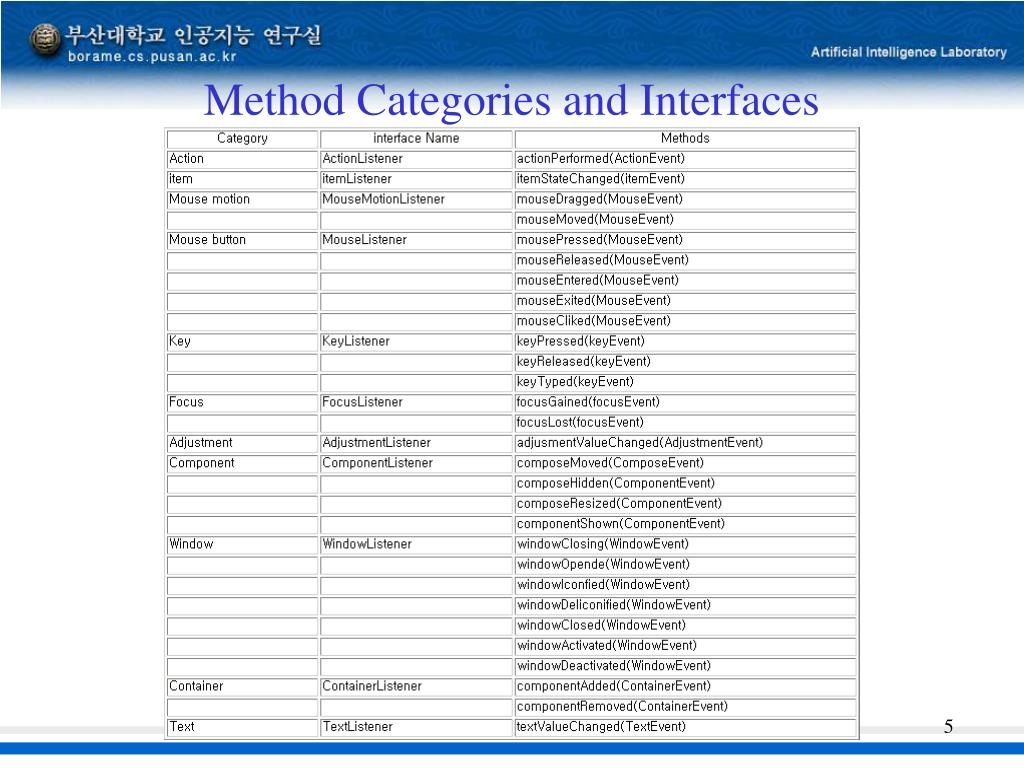Select the FocusListener cell
Image resolution: width=1024 pixels, height=768 pixels.
pos(416,402)
